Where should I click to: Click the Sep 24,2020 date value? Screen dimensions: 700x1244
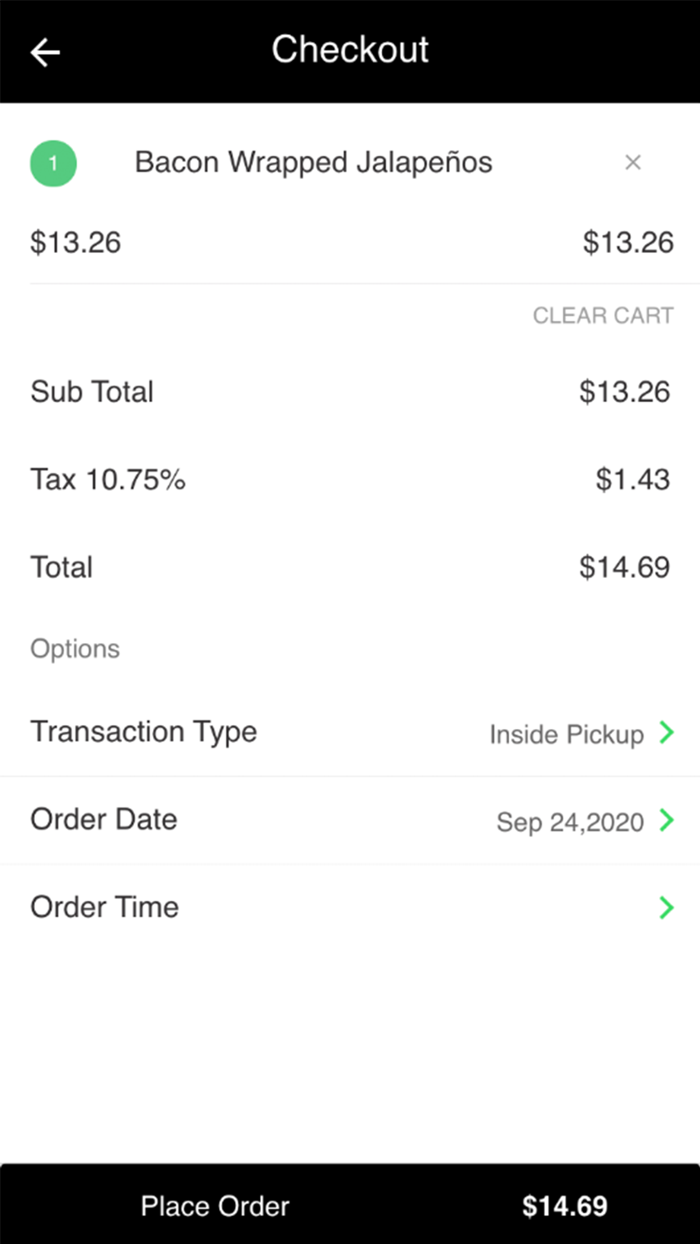click(x=570, y=823)
